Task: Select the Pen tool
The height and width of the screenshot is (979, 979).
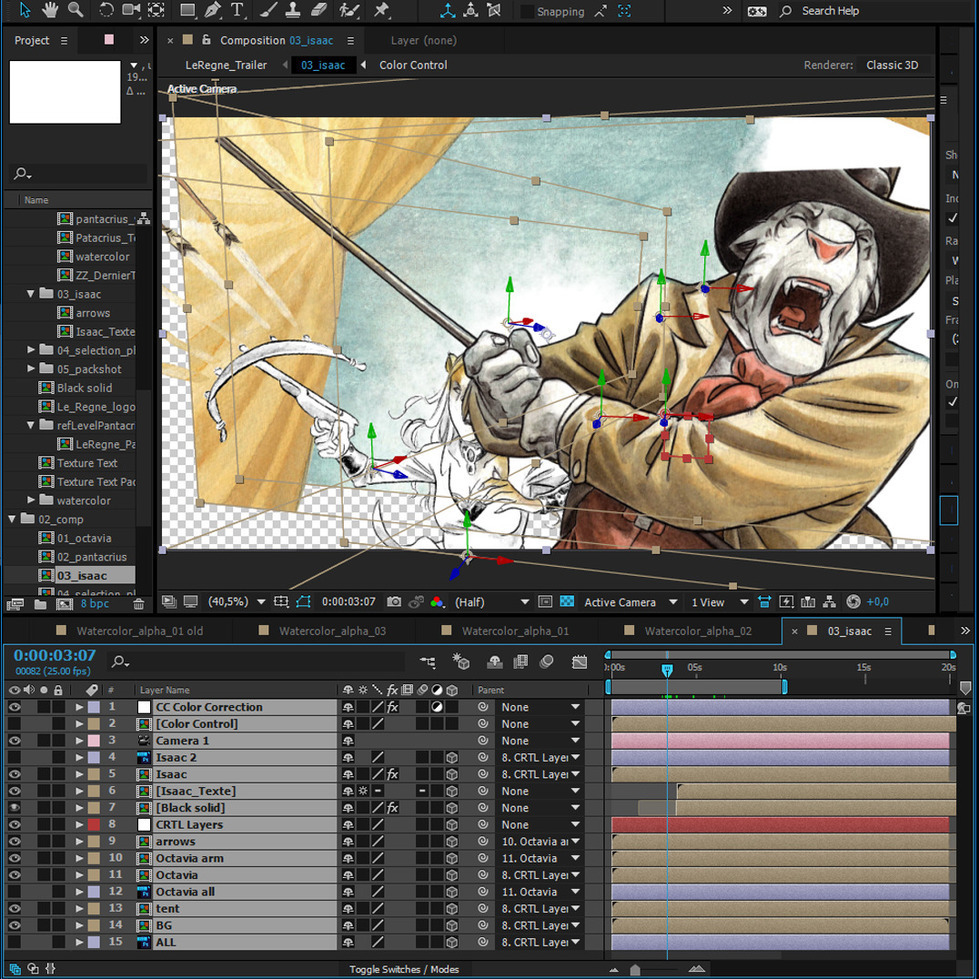Action: [x=212, y=10]
